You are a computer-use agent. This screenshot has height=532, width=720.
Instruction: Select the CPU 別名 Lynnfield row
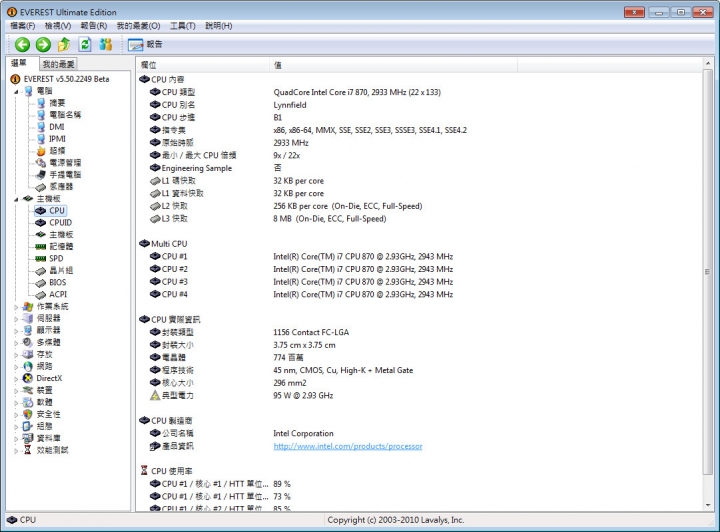[419, 105]
